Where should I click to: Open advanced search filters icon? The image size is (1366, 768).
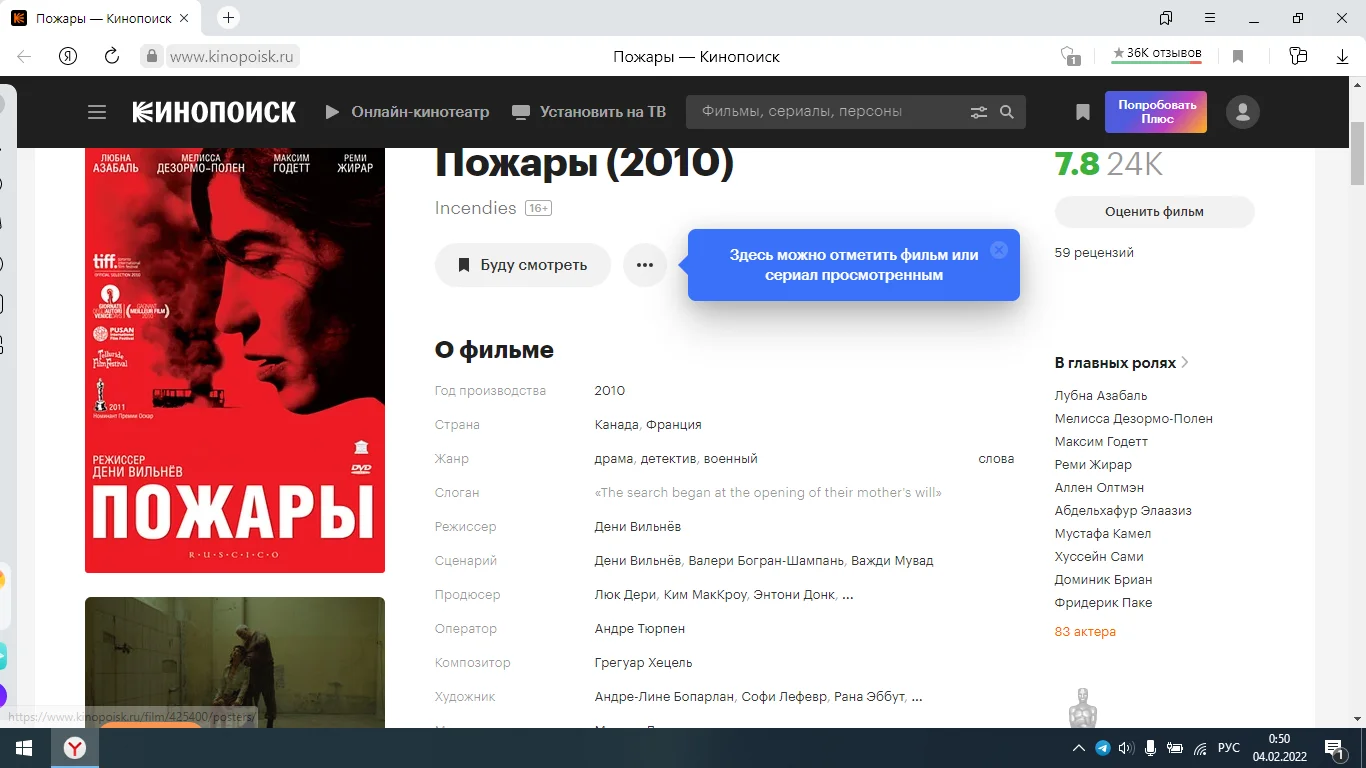(978, 112)
